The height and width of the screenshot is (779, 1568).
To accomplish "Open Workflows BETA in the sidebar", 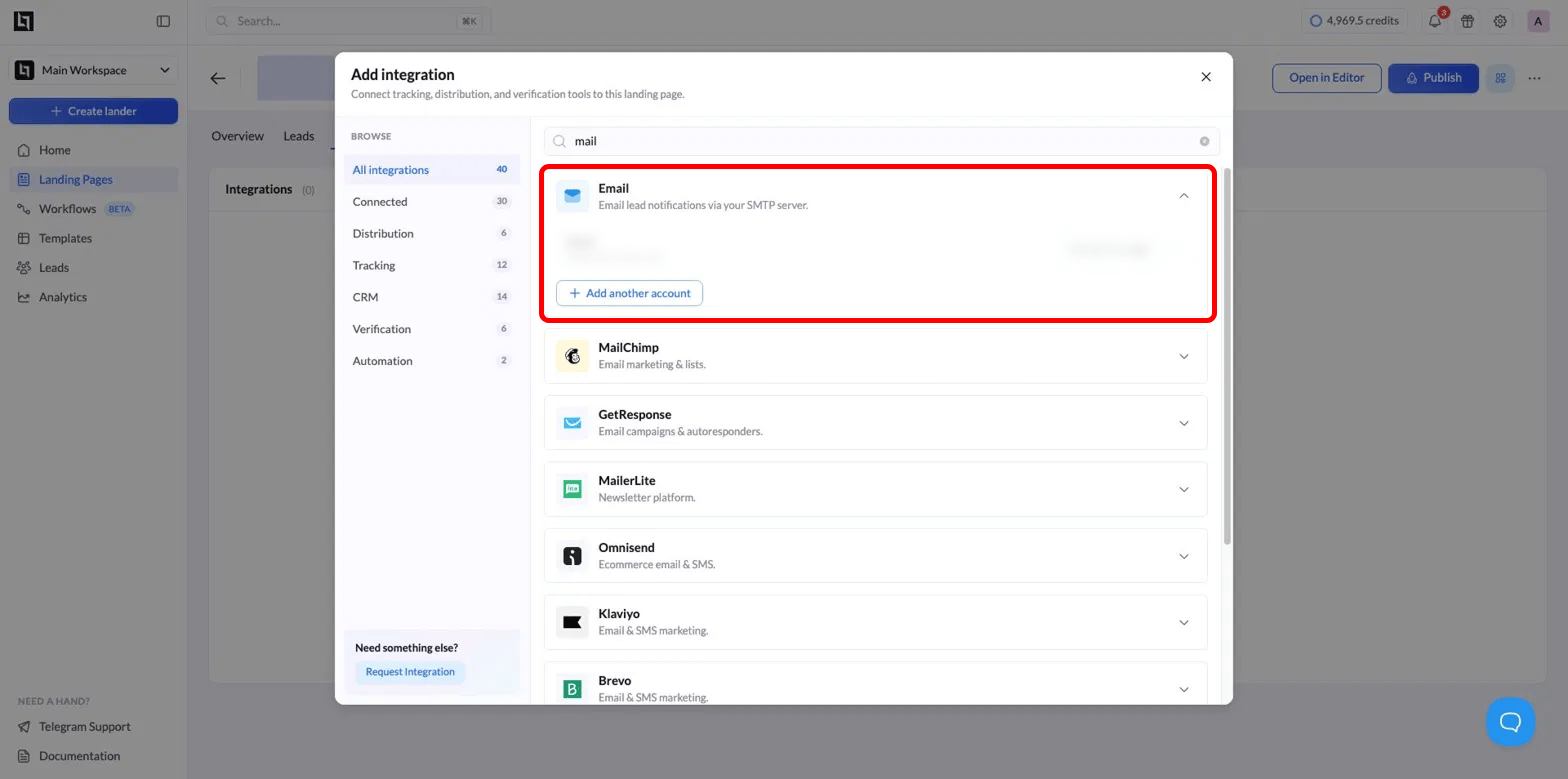I will coord(93,209).
